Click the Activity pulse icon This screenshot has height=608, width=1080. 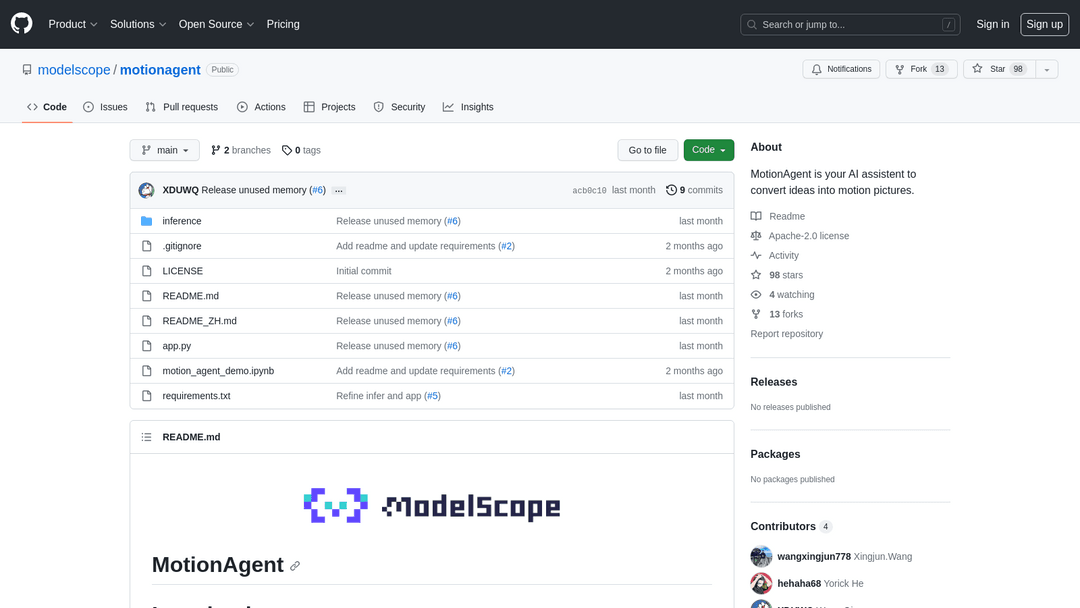click(756, 255)
